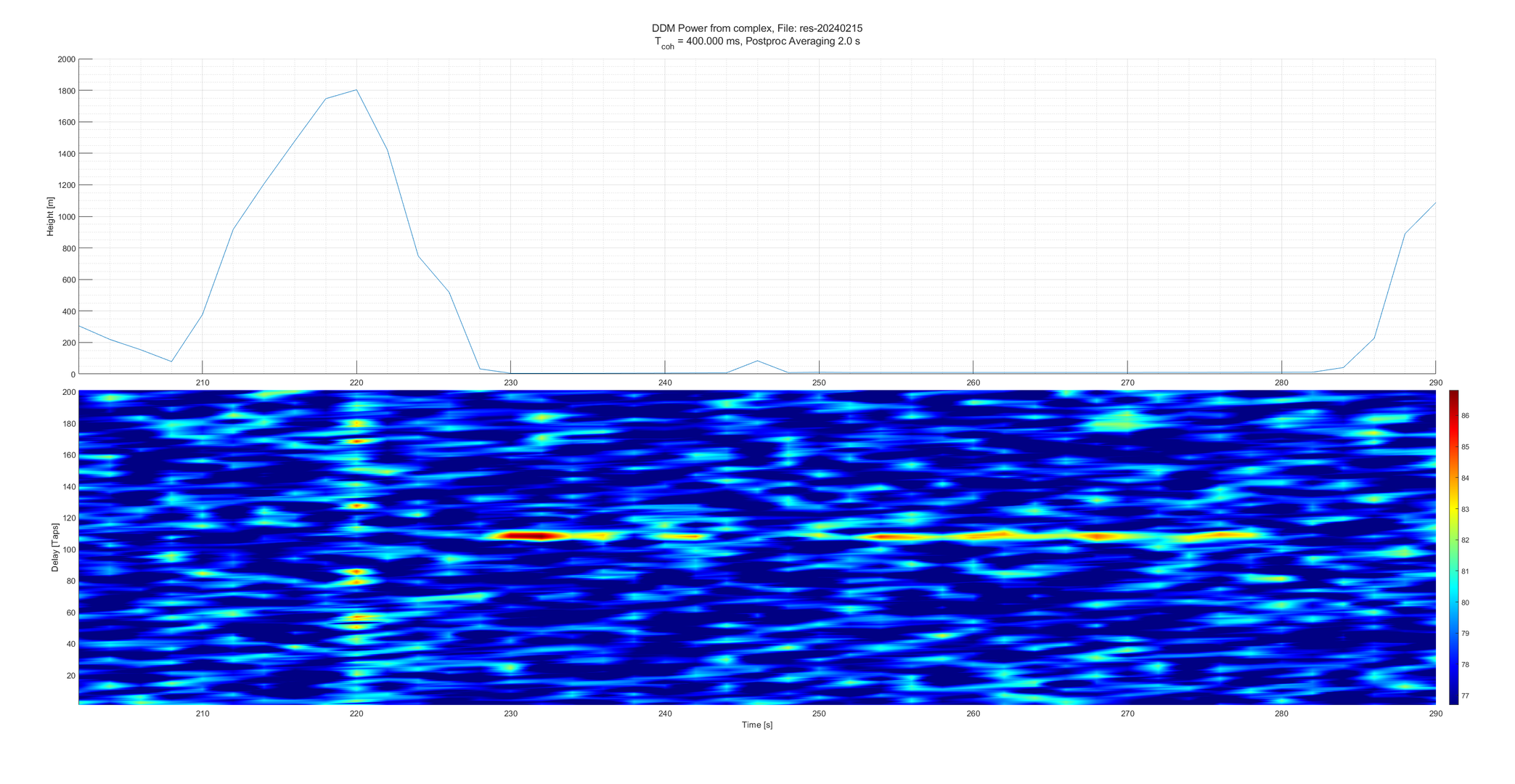Select the 'Time [s]' x-axis label
Screen dimensions: 1515x784
click(757, 725)
